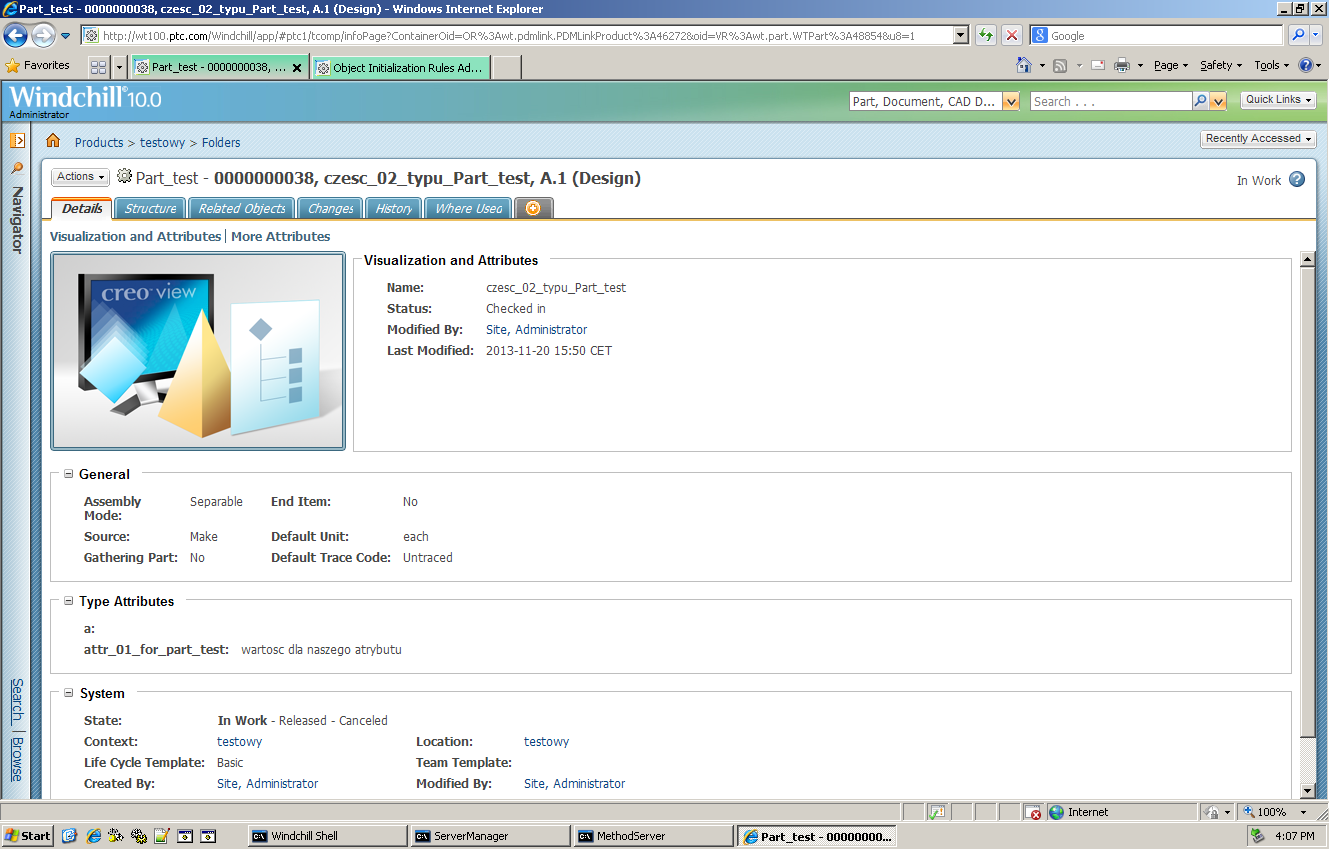Open the search type filter dropdown arrow
The image size is (1329, 849).
1010,101
